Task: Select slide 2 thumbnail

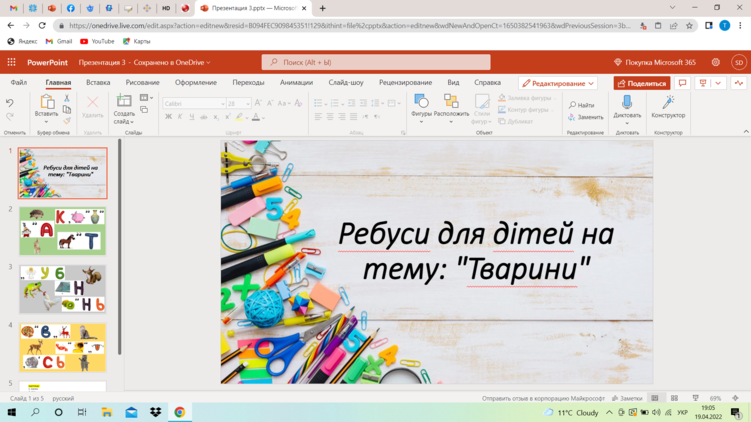Action: 63,231
